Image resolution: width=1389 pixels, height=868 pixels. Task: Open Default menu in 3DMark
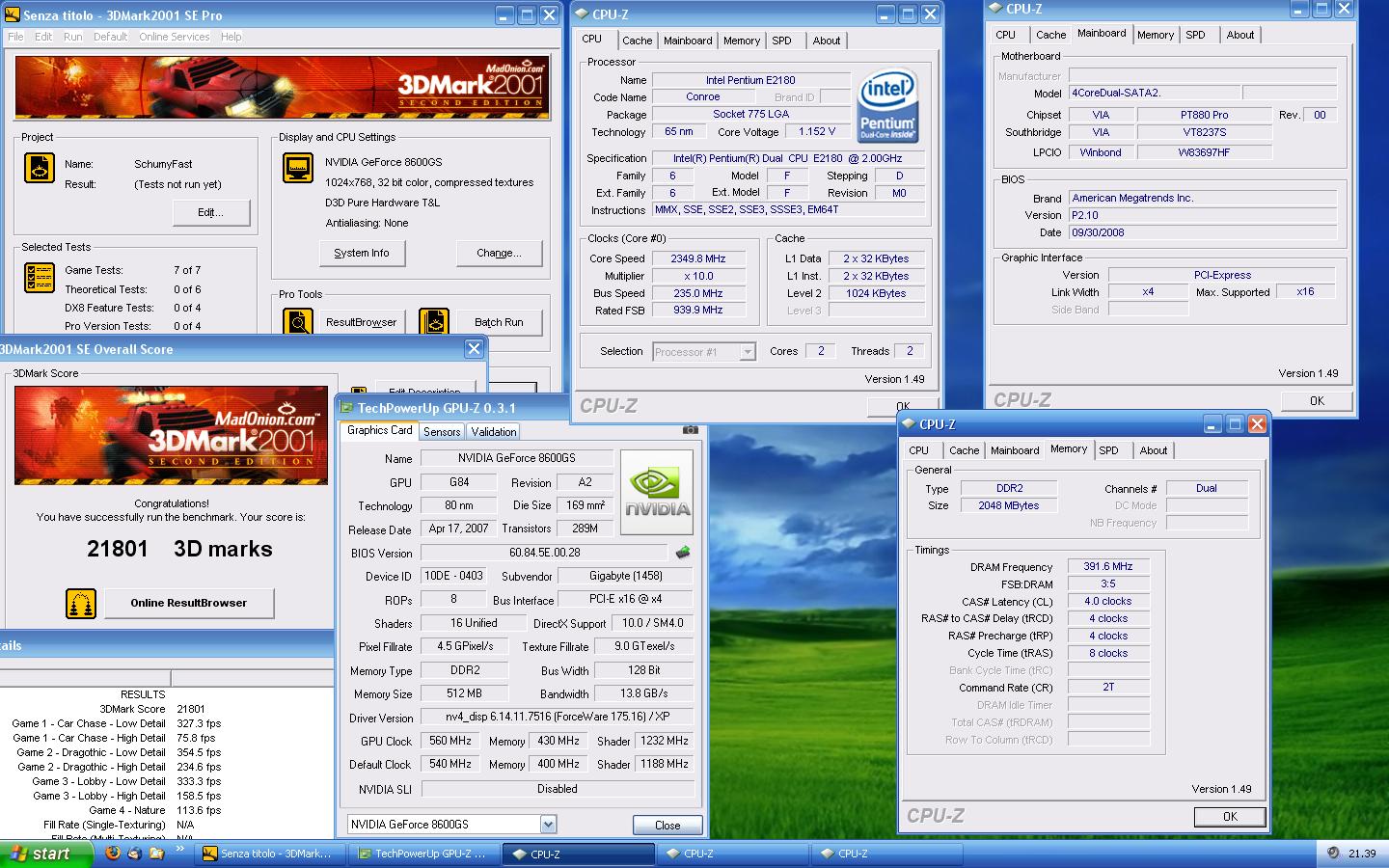(x=110, y=37)
